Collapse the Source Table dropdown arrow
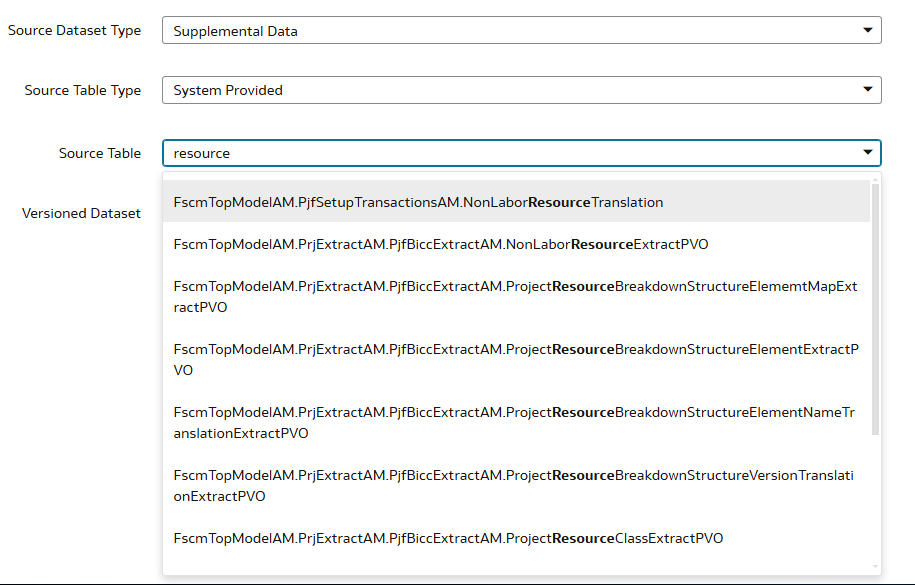Image resolution: width=915 pixels, height=585 pixels. 868,153
